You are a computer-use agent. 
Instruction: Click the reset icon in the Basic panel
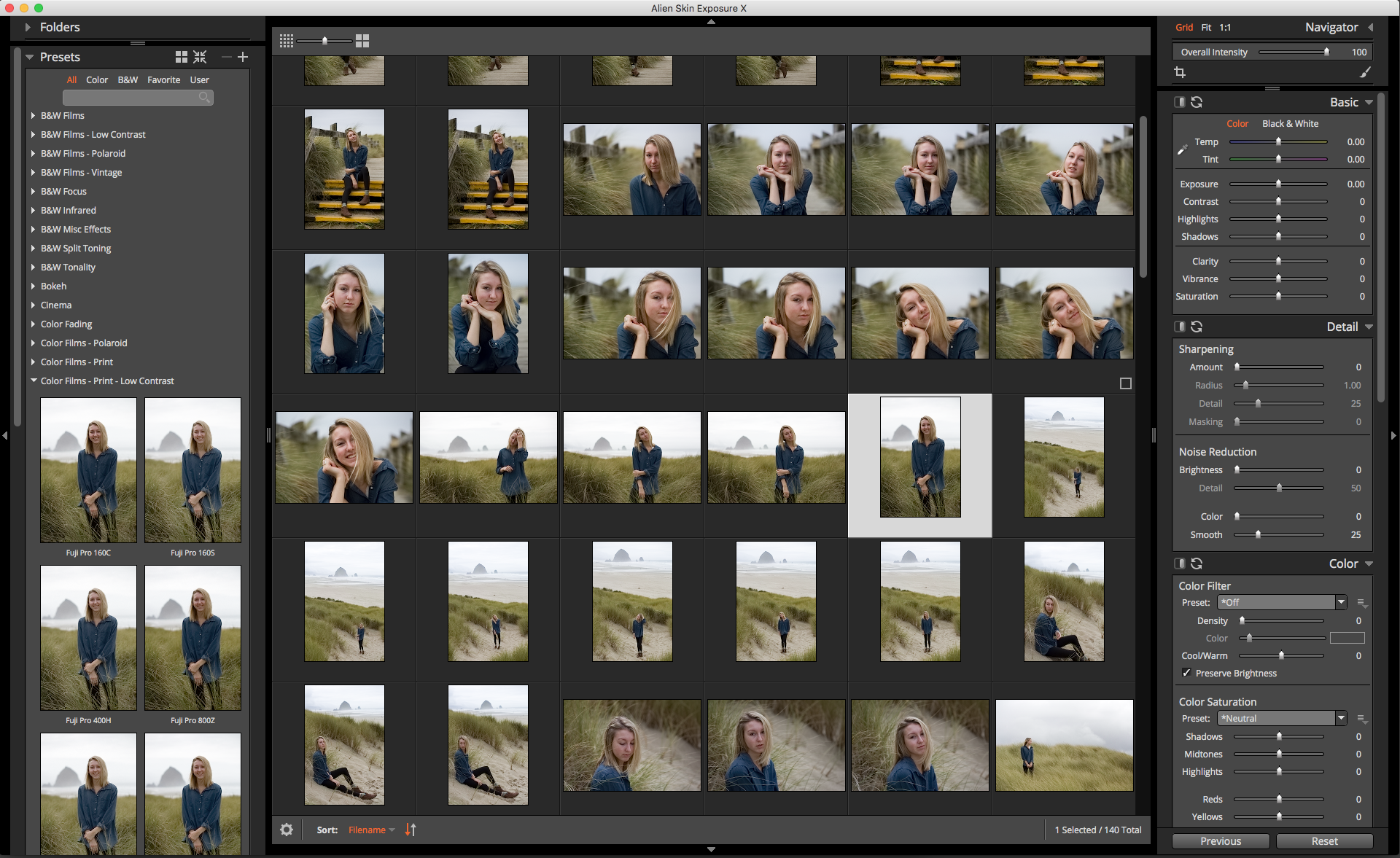coord(1197,102)
